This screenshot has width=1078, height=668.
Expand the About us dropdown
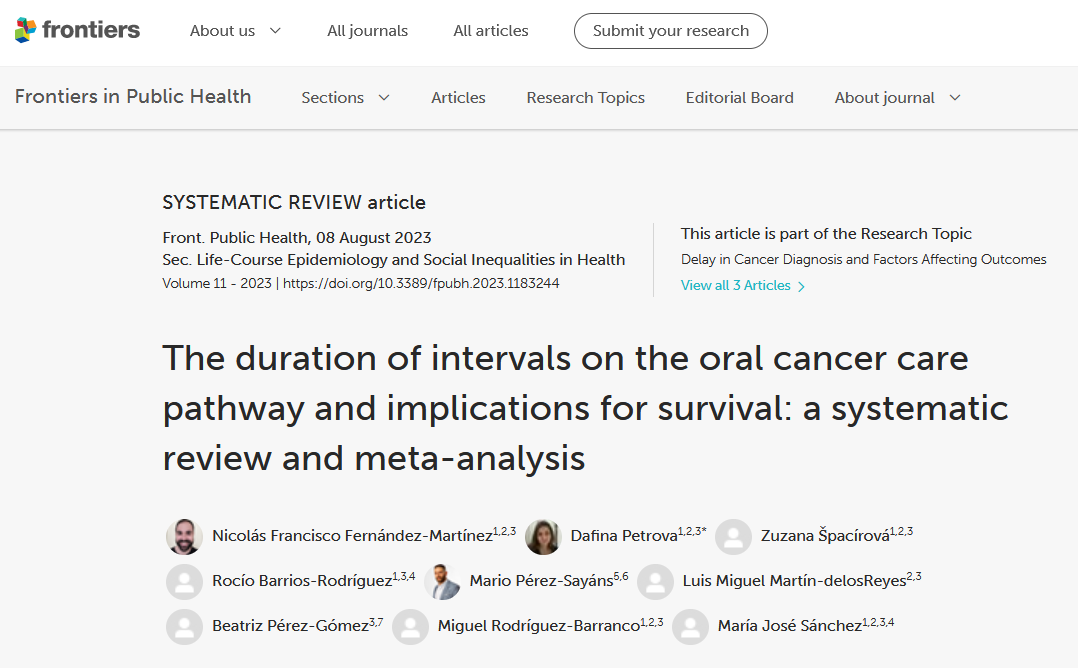[235, 31]
